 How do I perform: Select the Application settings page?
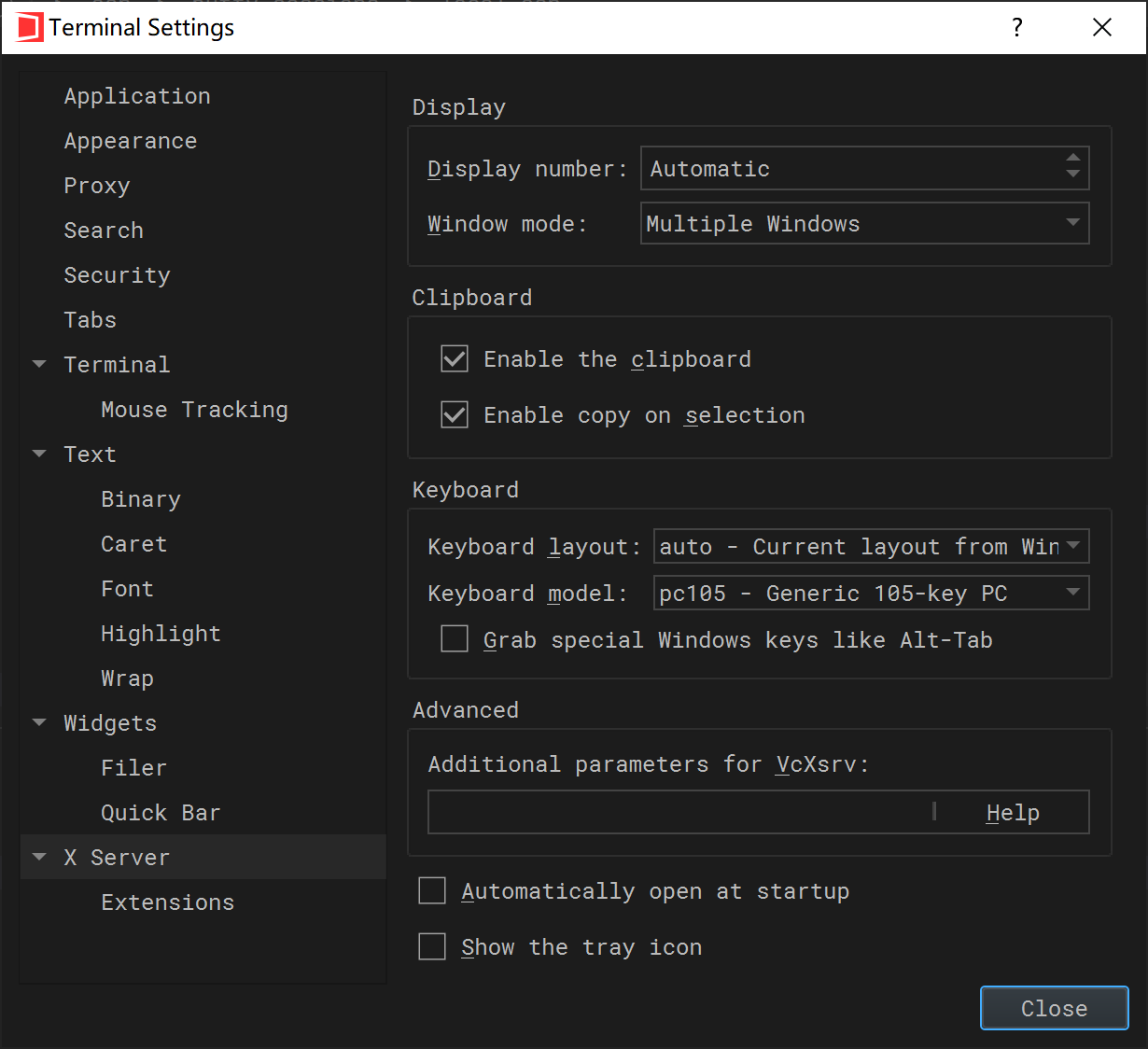tap(137, 96)
